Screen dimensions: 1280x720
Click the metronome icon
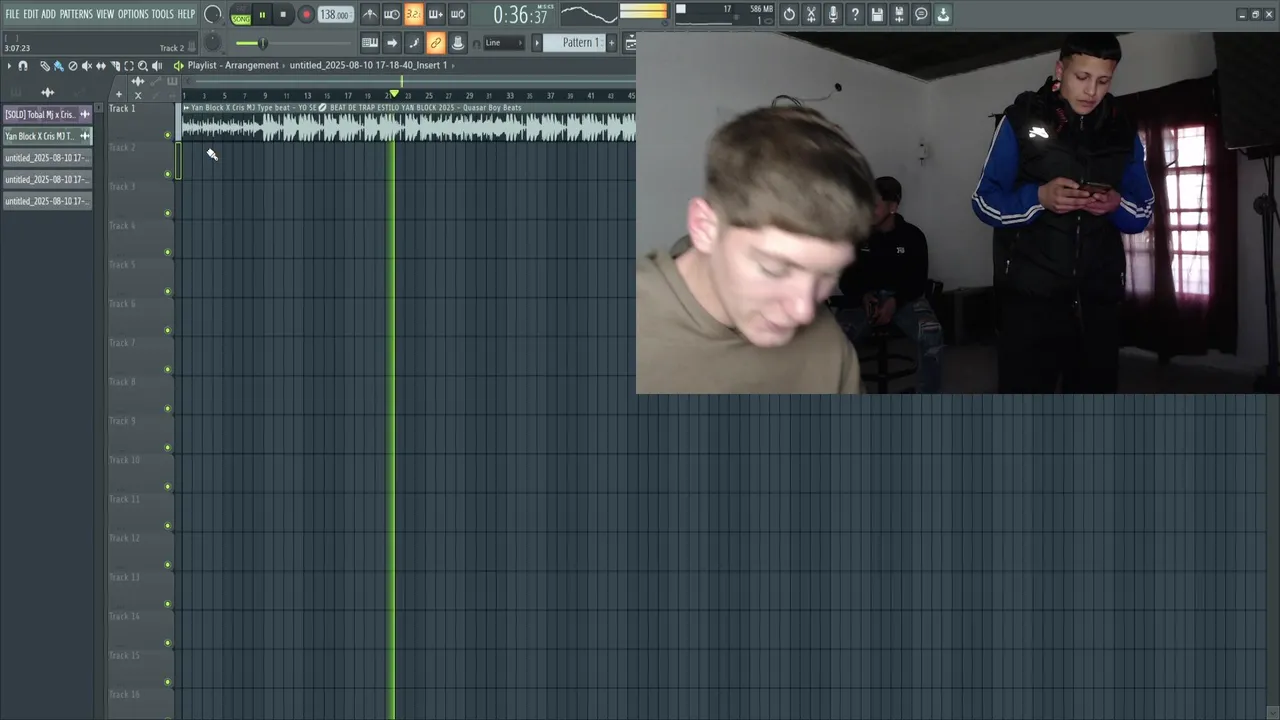370,14
